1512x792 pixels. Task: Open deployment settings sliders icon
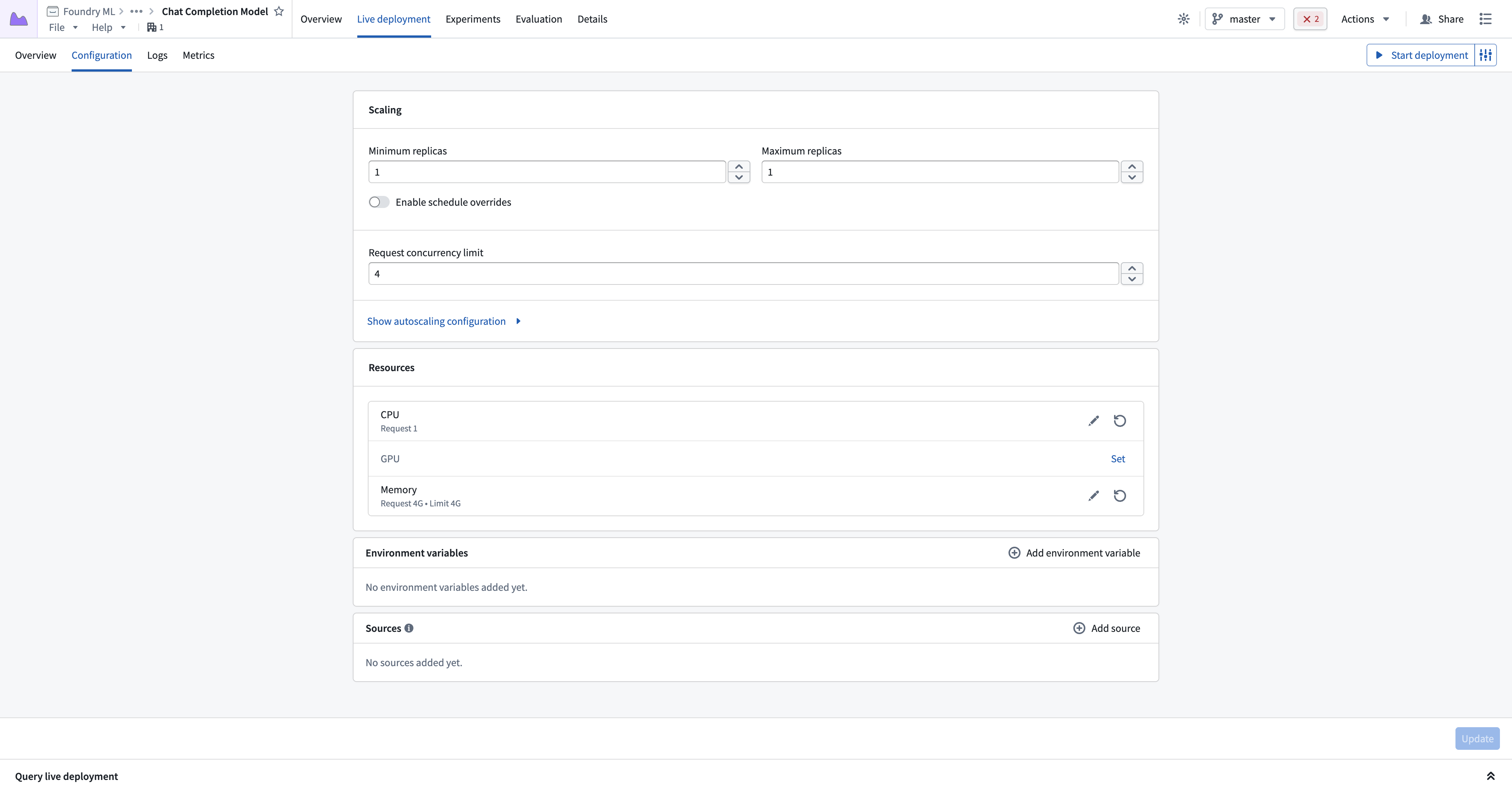pyautogui.click(x=1486, y=55)
